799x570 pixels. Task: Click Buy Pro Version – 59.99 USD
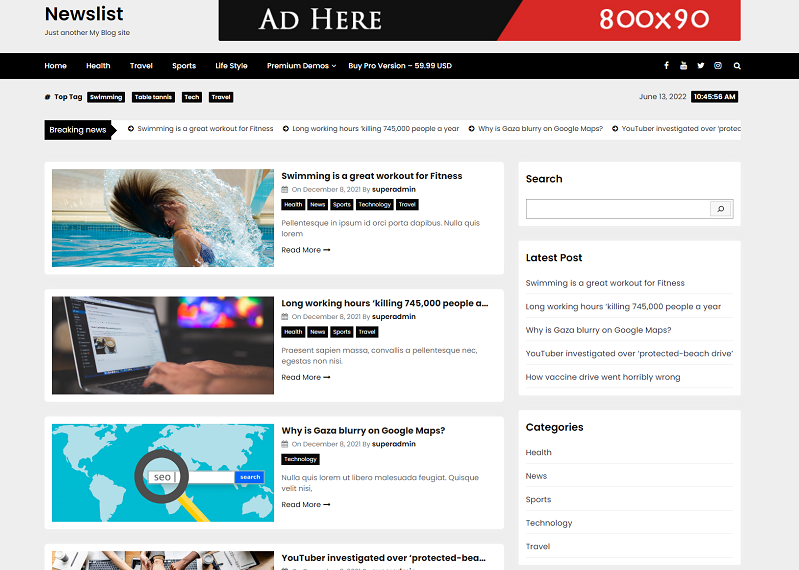click(x=400, y=66)
